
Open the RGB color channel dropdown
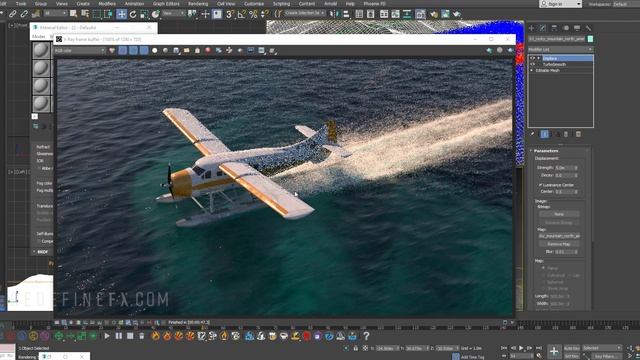[80, 51]
